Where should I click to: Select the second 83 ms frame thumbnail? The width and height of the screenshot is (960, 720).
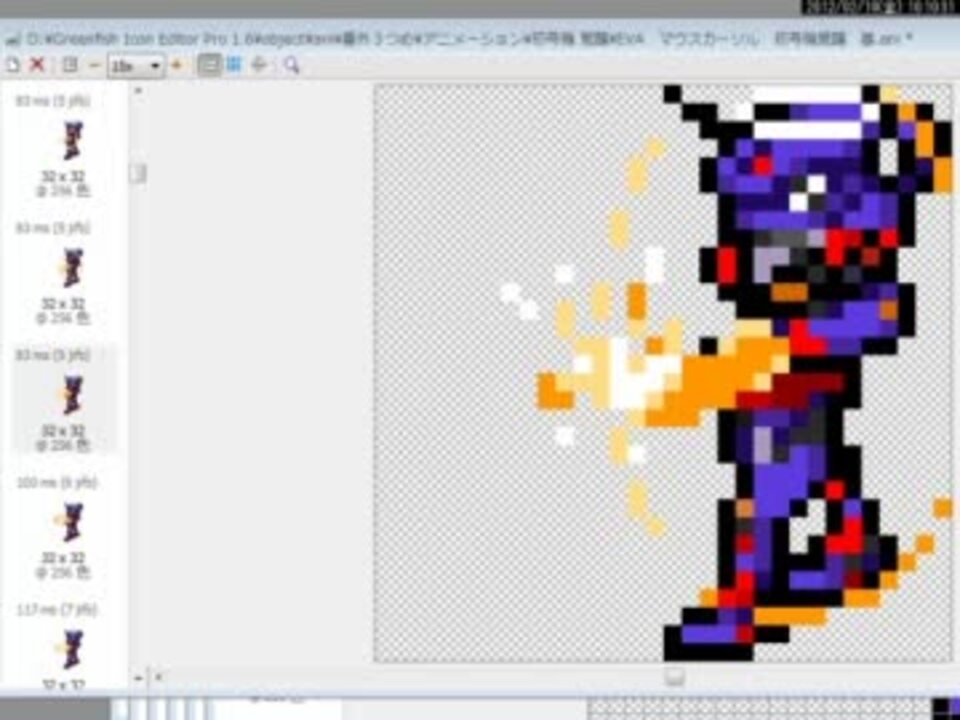[x=72, y=268]
